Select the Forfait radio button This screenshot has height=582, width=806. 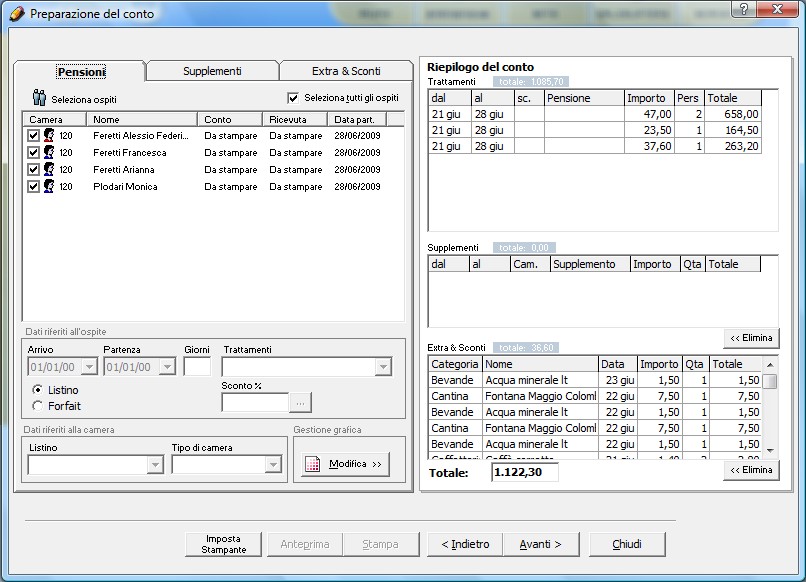pyautogui.click(x=37, y=406)
